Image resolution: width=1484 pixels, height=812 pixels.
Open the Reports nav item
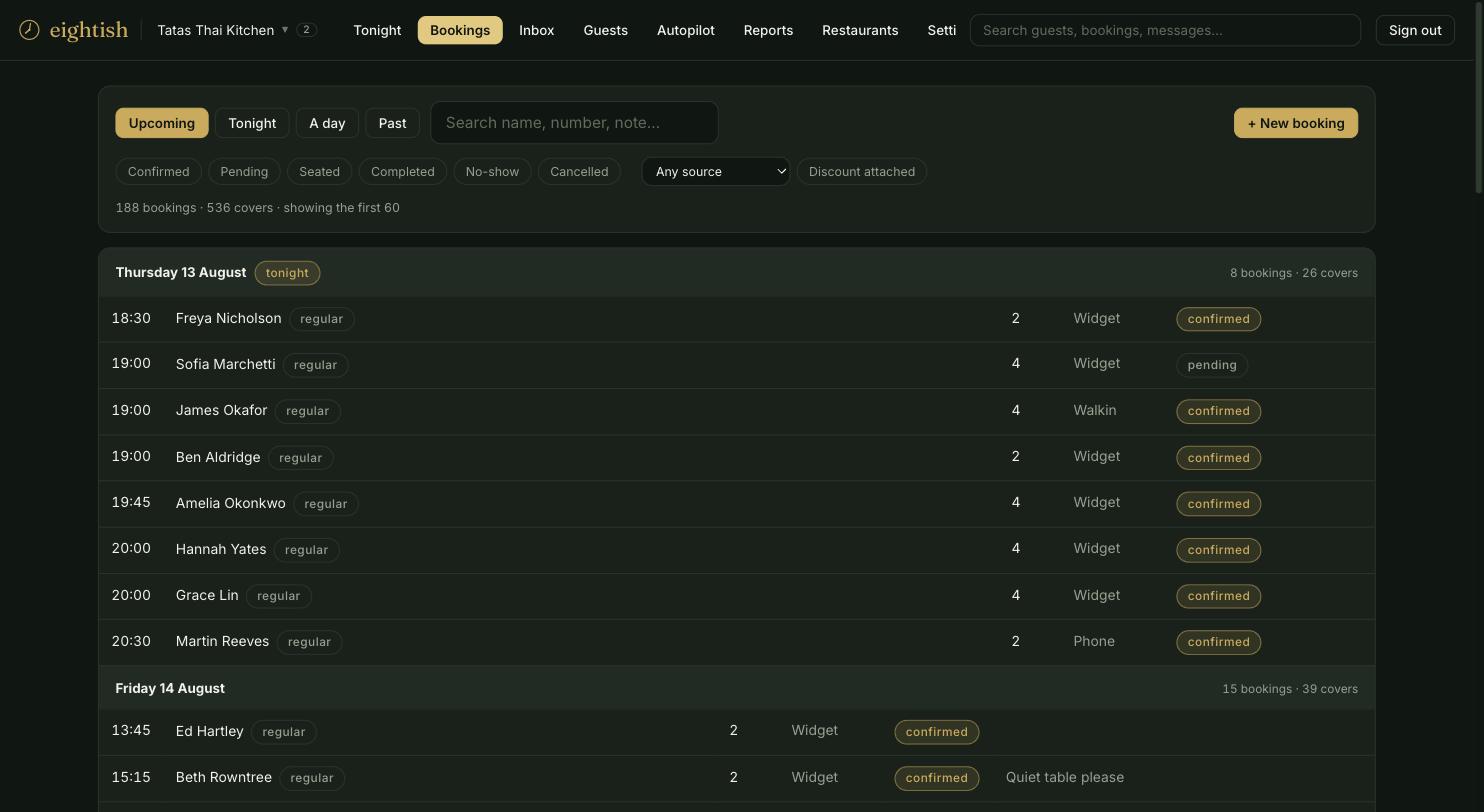pyautogui.click(x=768, y=30)
